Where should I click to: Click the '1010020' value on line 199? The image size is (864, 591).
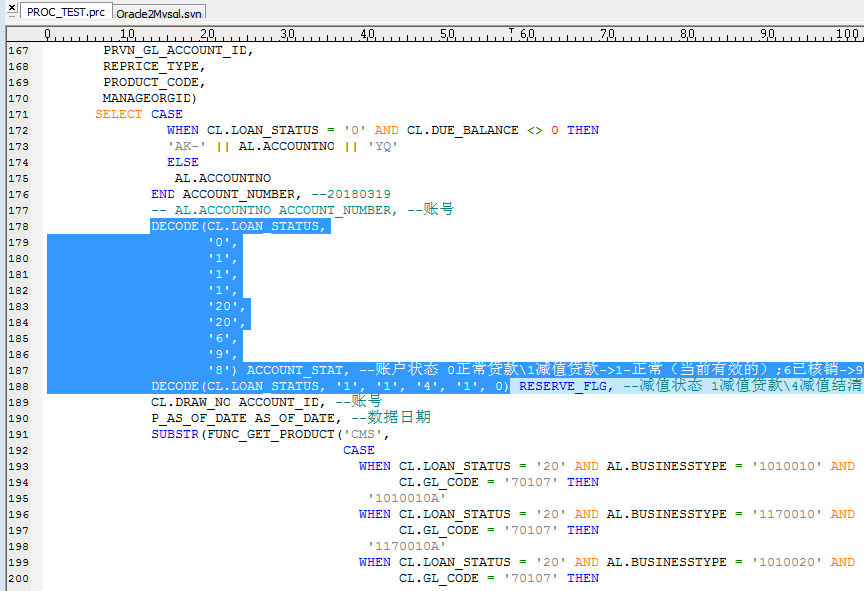pos(786,562)
